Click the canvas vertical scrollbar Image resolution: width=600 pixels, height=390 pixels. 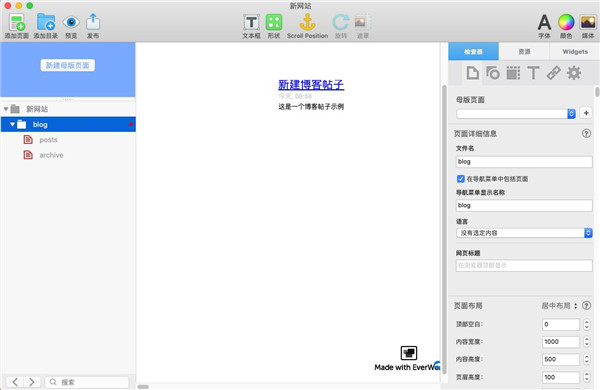point(444,230)
